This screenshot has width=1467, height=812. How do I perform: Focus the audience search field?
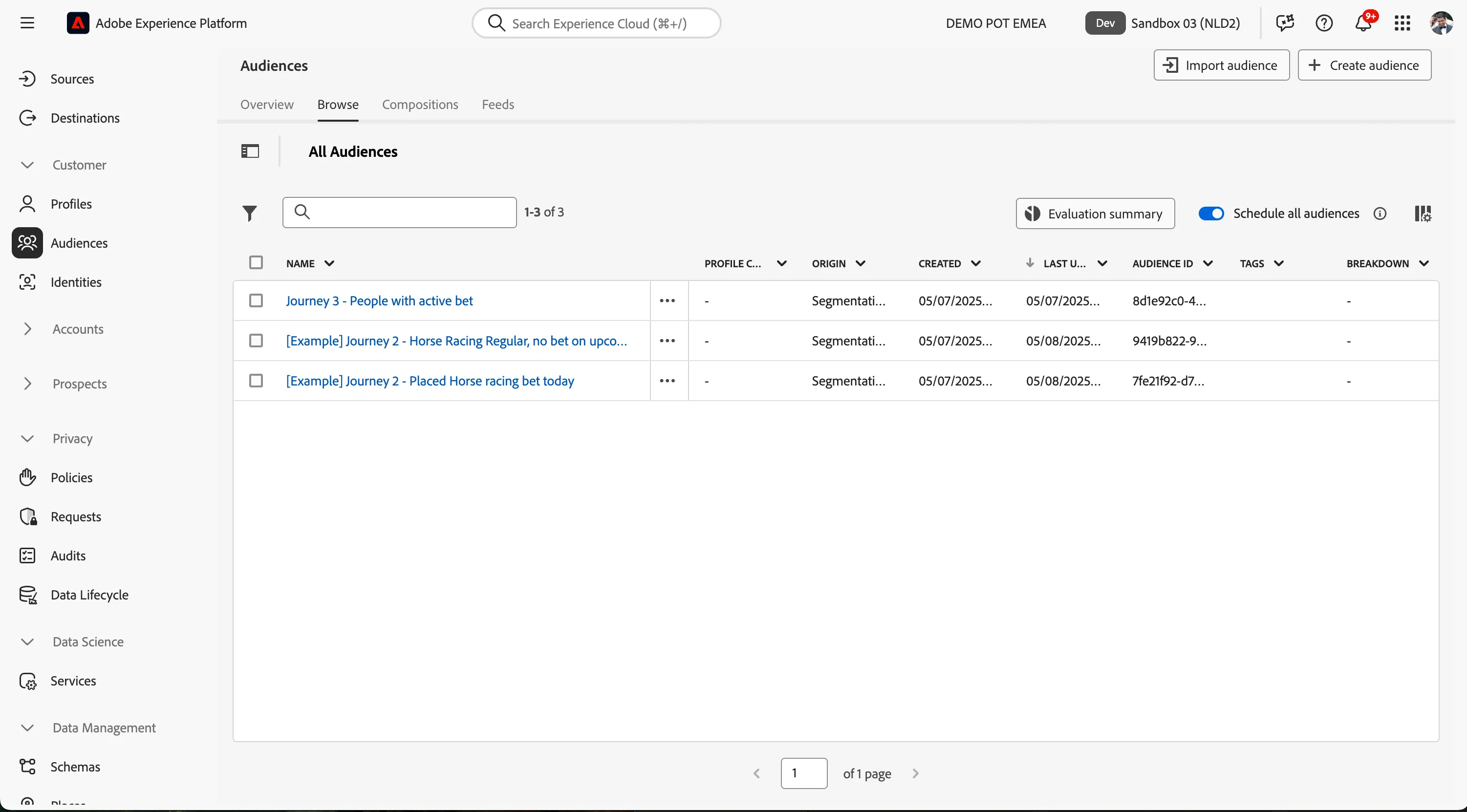(x=399, y=213)
